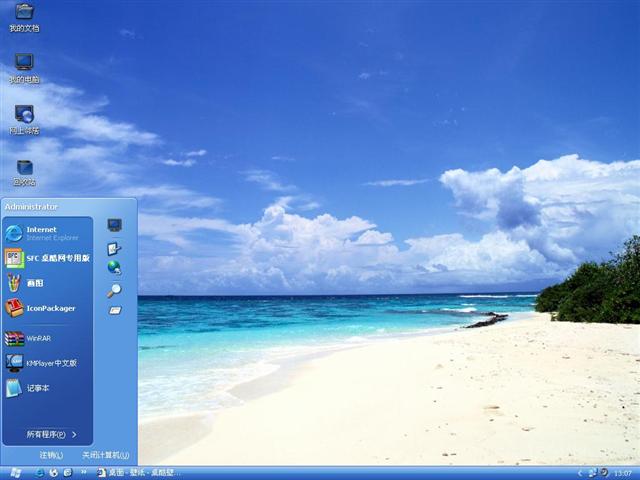Open the 网上邻居 desktop icon
The image size is (640, 480).
[x=24, y=120]
